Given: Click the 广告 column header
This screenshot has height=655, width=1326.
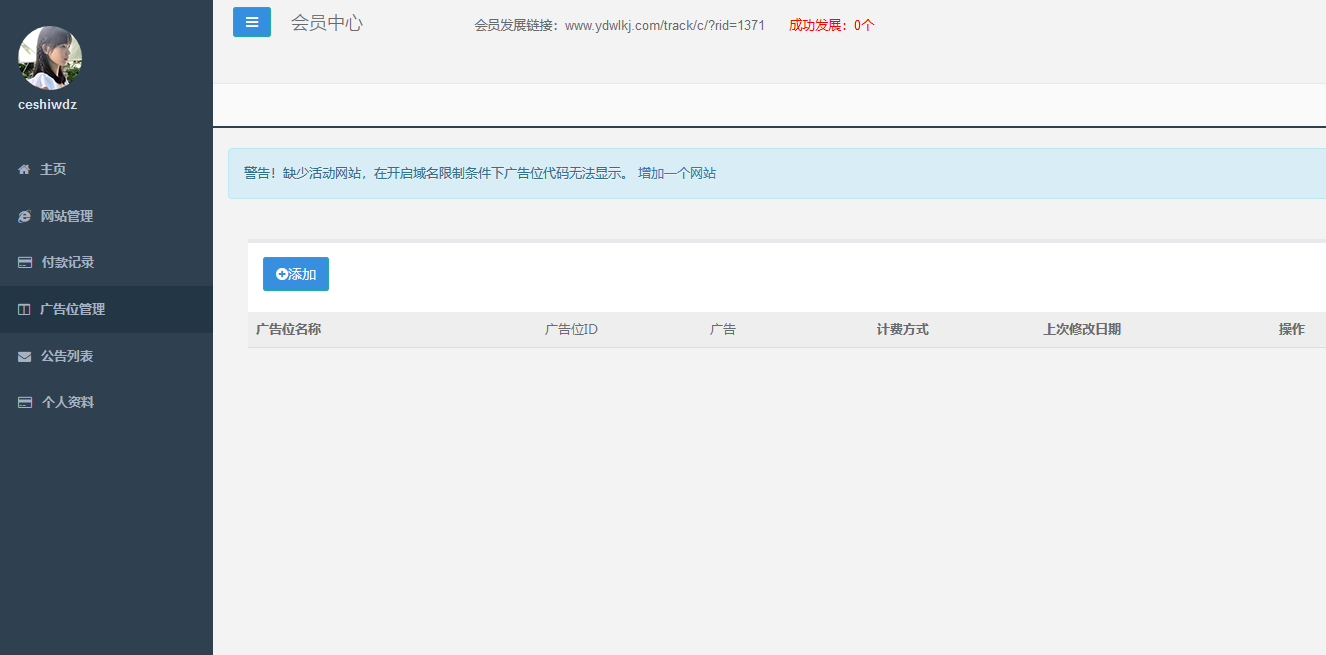Looking at the screenshot, I should tap(723, 329).
